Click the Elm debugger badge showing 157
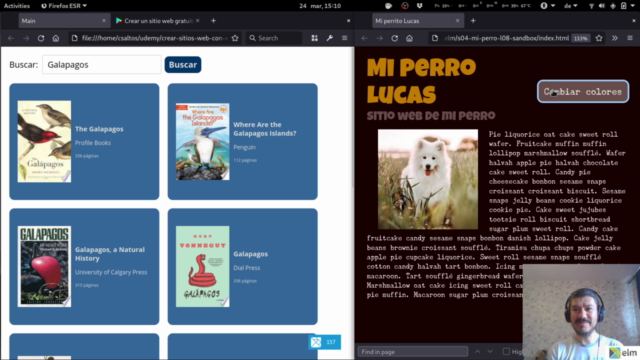 324,342
